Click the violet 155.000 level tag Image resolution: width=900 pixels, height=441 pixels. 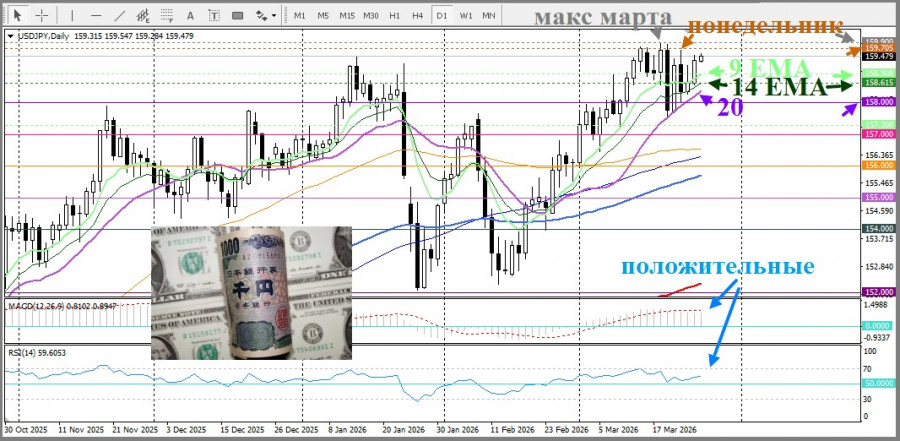point(878,197)
